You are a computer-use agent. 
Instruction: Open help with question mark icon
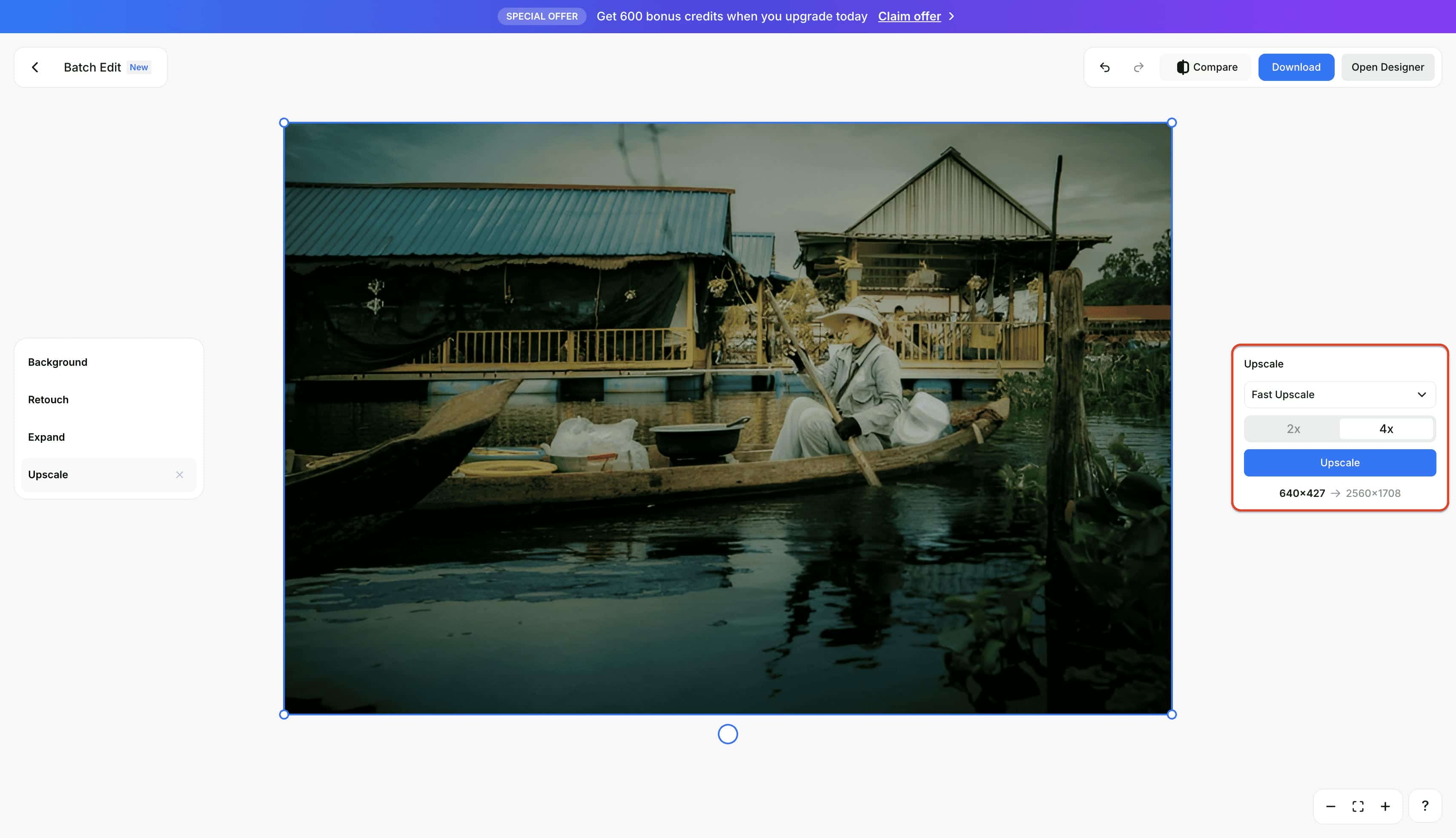point(1424,806)
